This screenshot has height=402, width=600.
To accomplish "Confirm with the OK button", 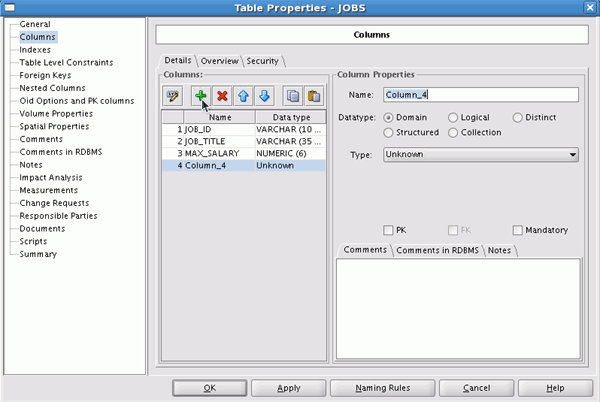I will (209, 388).
